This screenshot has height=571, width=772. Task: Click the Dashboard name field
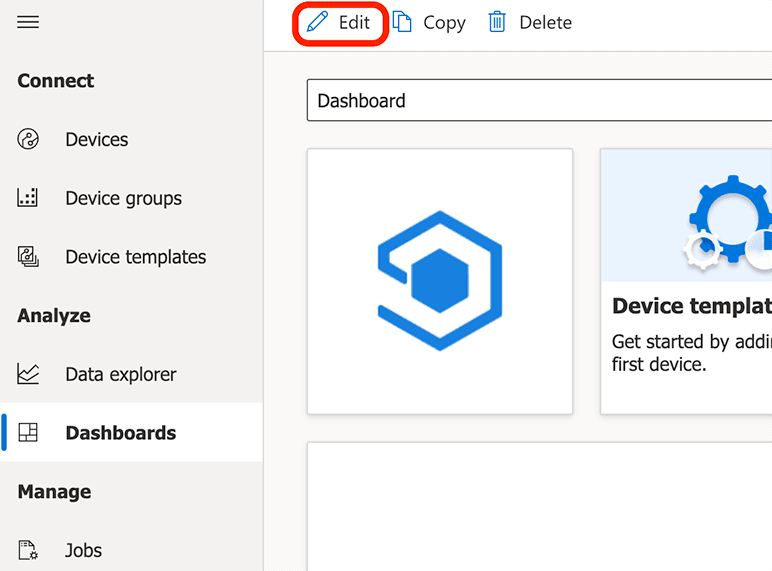(539, 100)
